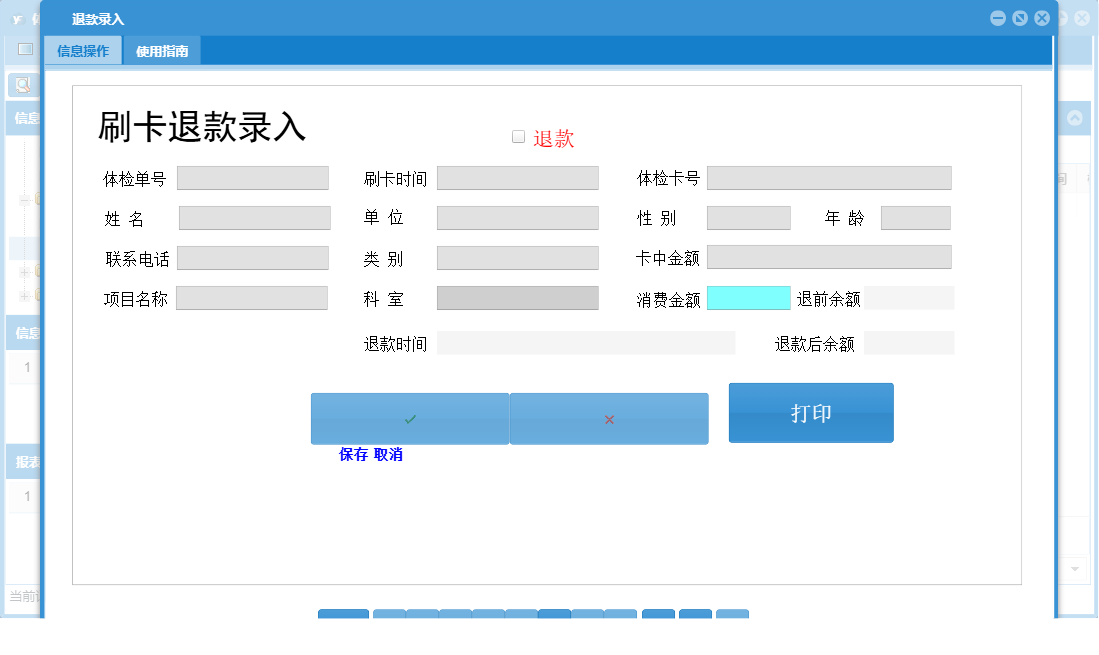Click the 打印 button
This screenshot has height=655, width=1099.
[x=810, y=412]
